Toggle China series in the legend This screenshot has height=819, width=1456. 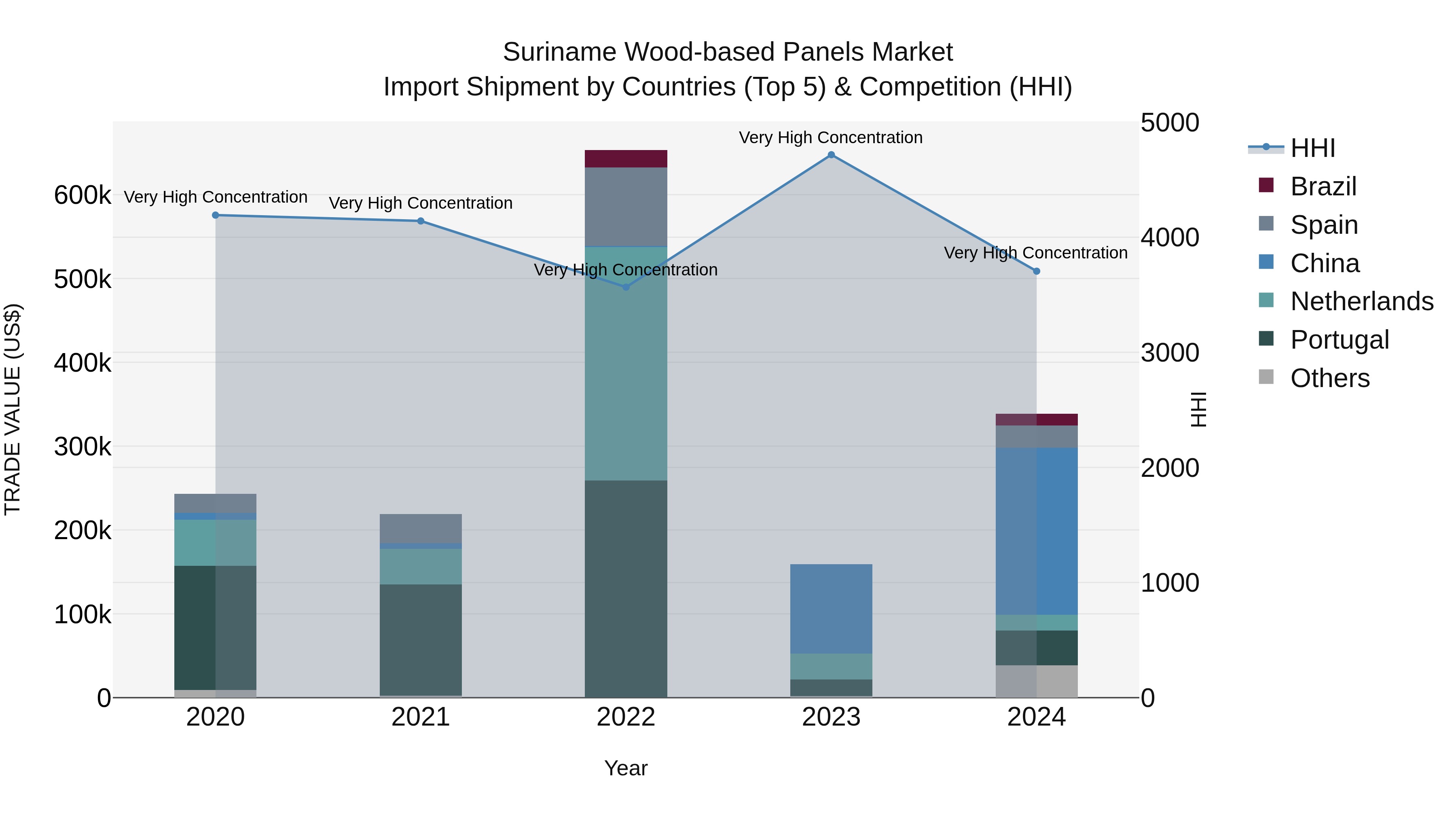point(1308,263)
